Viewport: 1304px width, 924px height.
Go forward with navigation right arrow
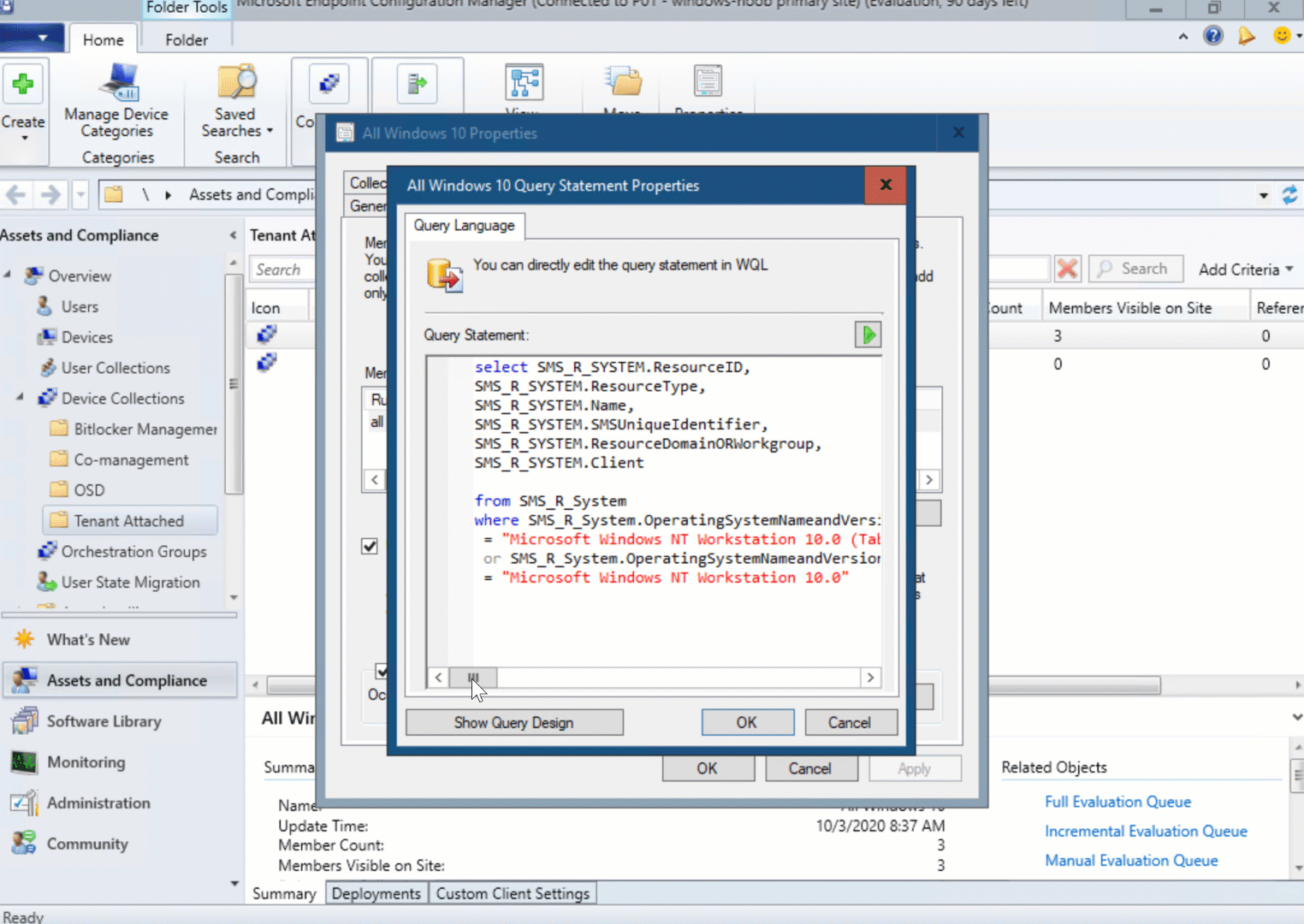pos(51,195)
